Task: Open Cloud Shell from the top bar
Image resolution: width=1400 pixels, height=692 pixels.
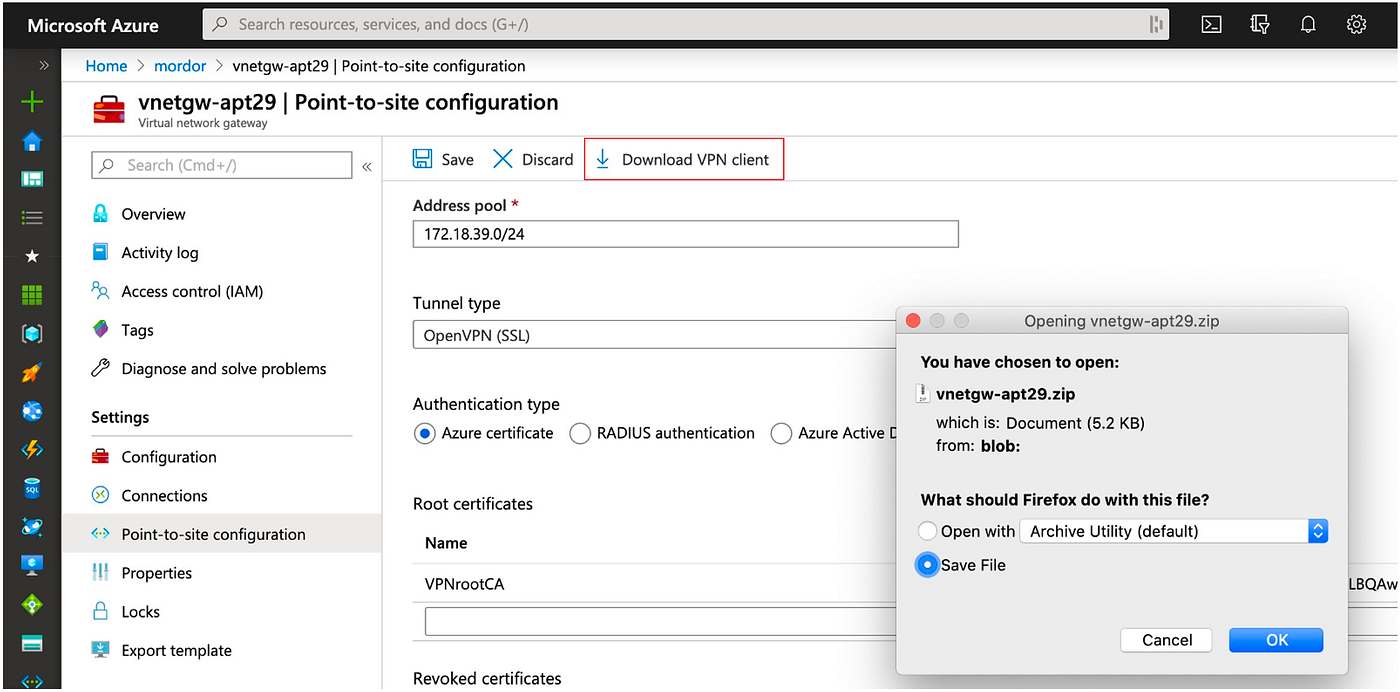Action: 1211,25
